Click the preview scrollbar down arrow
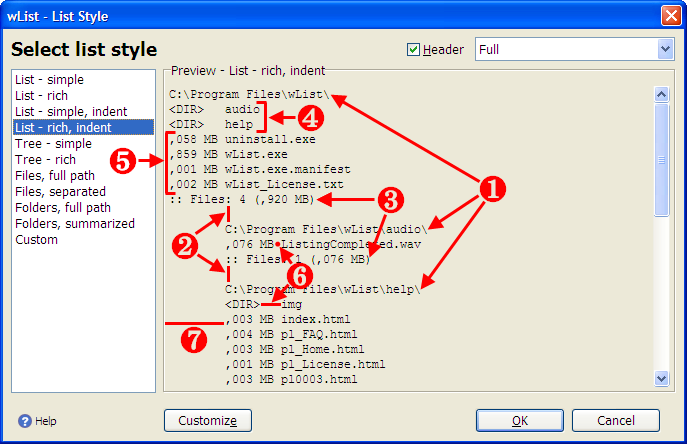687x444 pixels. tap(661, 378)
